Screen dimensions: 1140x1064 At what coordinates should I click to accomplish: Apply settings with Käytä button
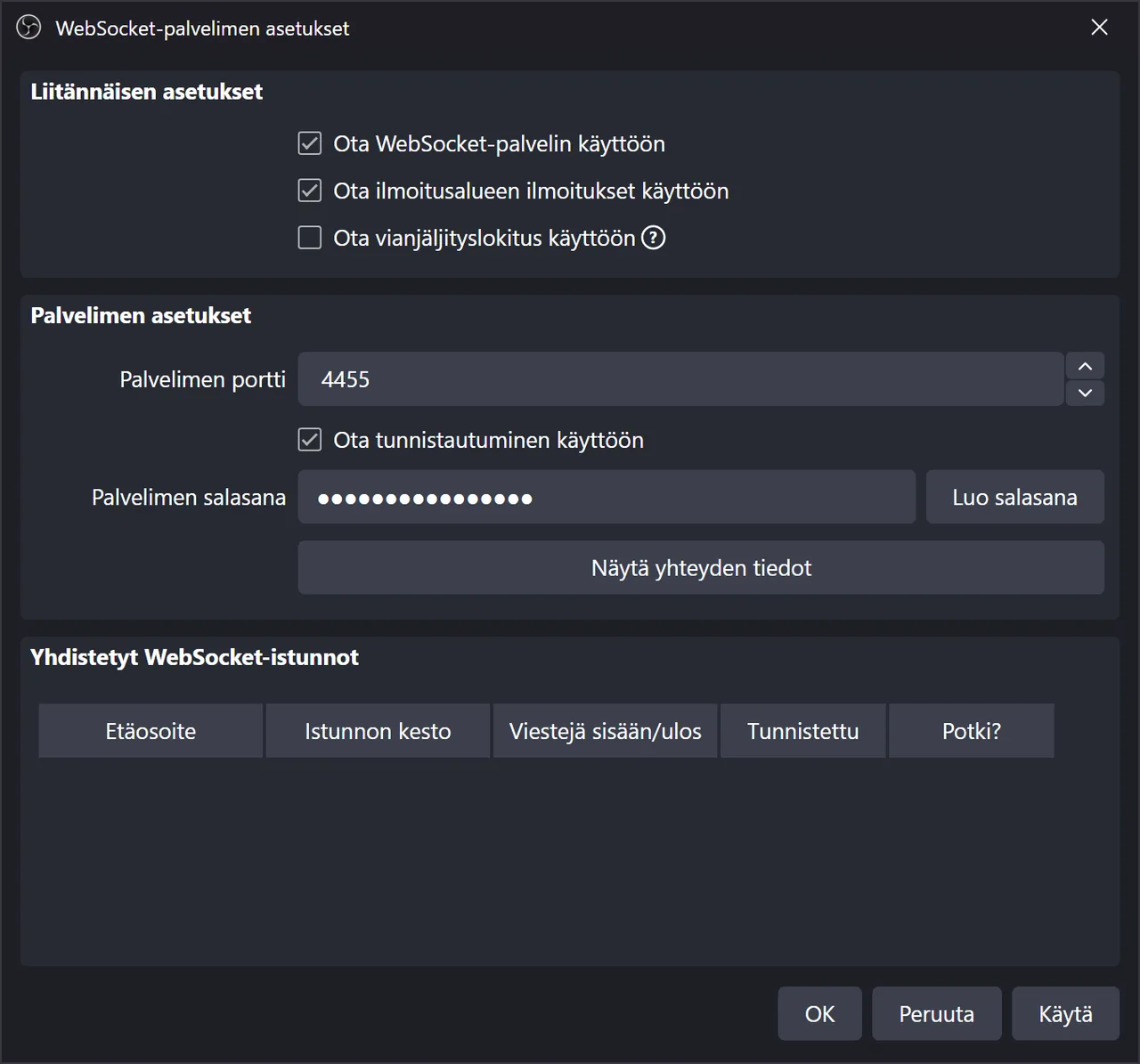coord(1065,1014)
